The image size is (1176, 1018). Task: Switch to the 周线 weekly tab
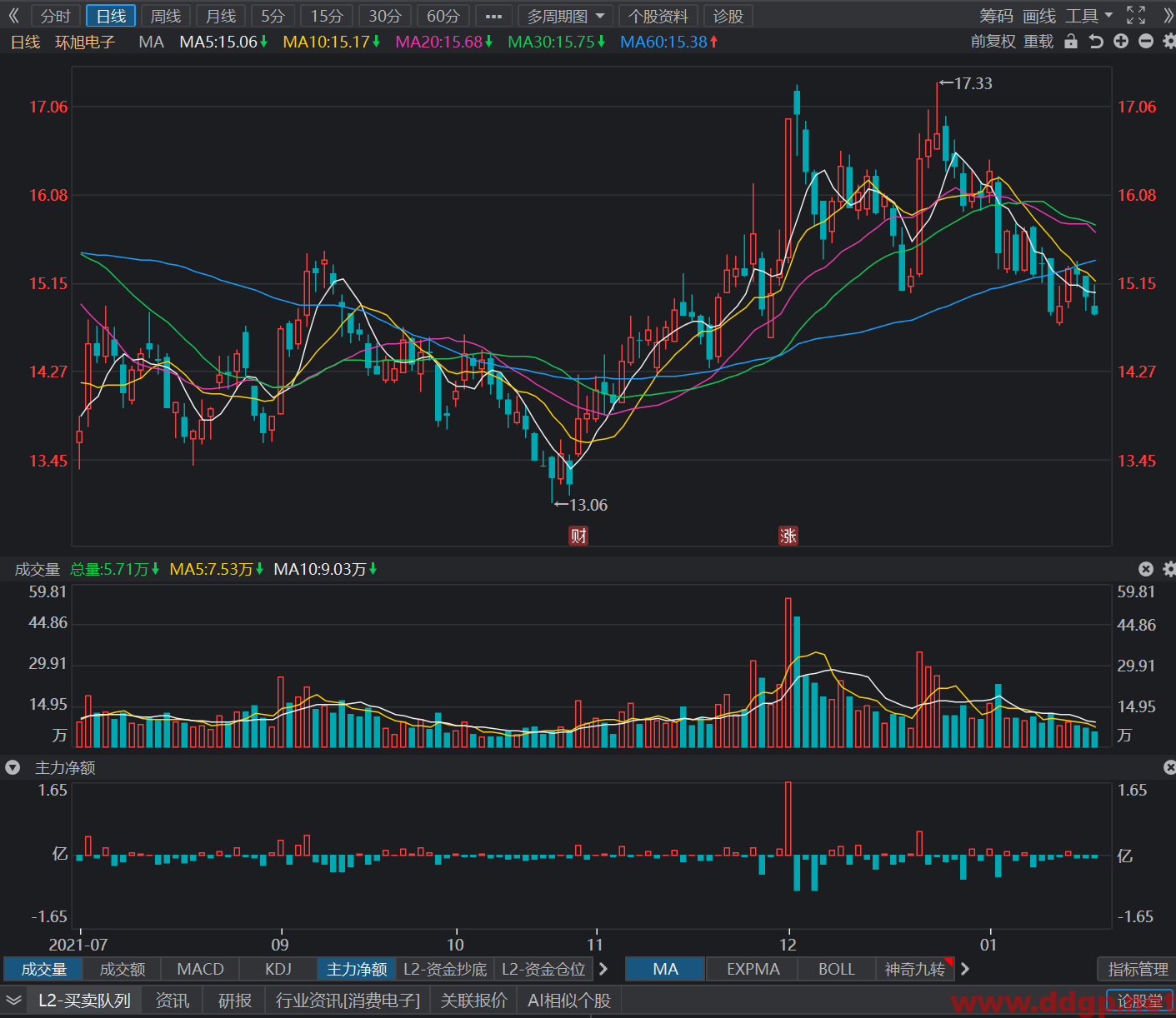[166, 16]
